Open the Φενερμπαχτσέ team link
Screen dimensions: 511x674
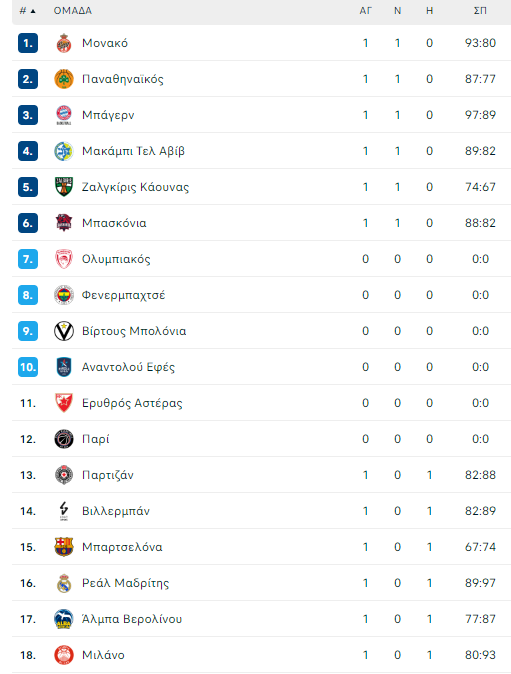tap(123, 295)
